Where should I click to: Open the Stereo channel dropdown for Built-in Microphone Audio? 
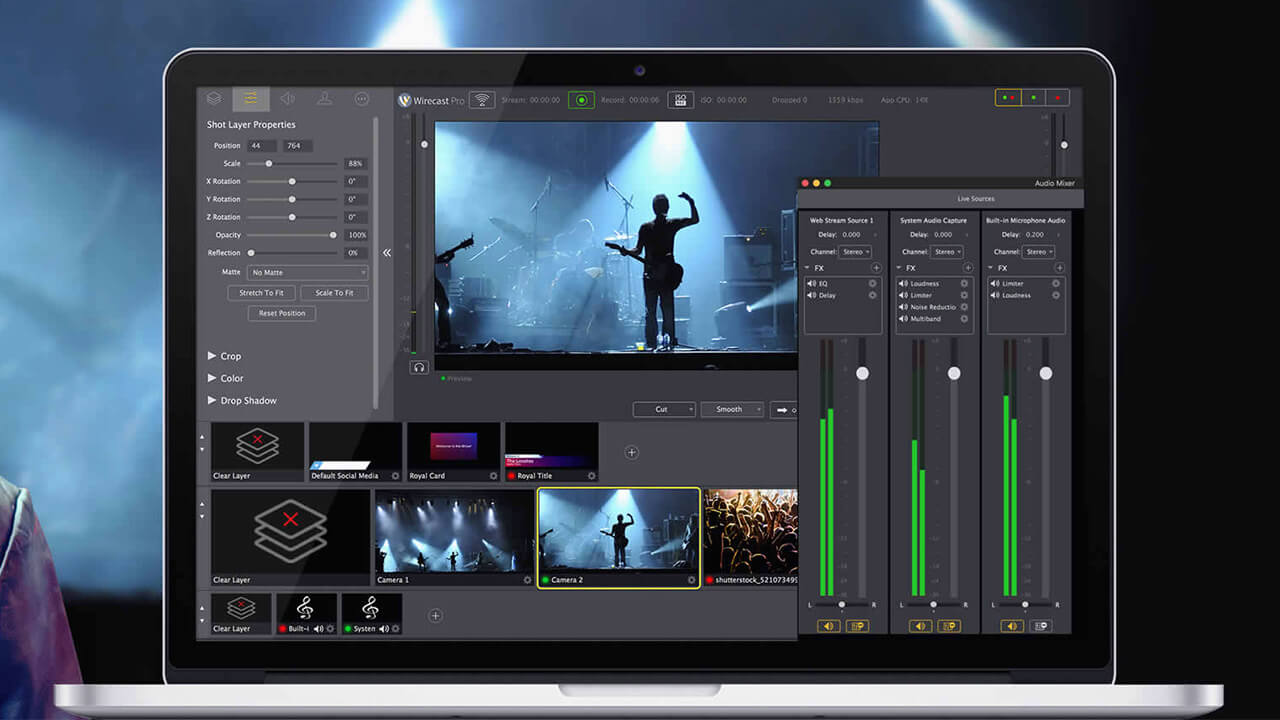[1040, 252]
